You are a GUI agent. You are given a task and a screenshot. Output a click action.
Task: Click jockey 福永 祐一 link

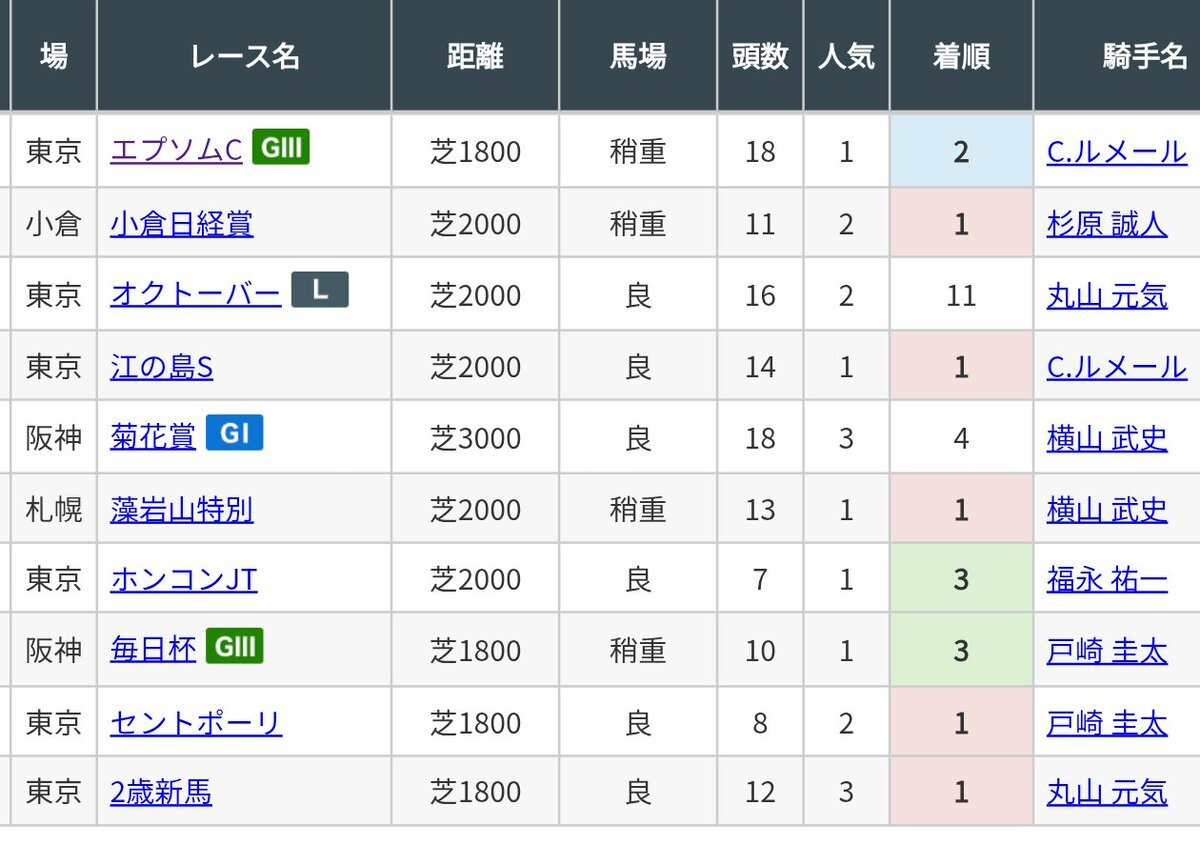(1107, 580)
